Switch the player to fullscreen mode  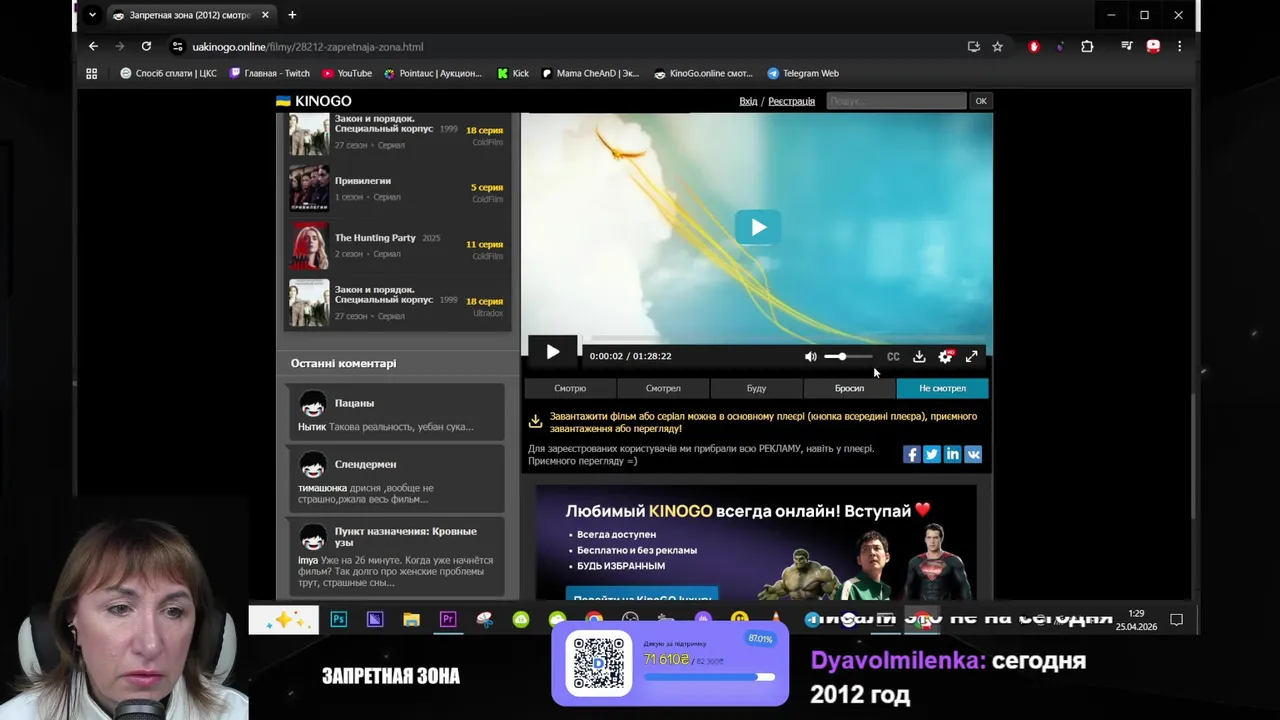(971, 356)
